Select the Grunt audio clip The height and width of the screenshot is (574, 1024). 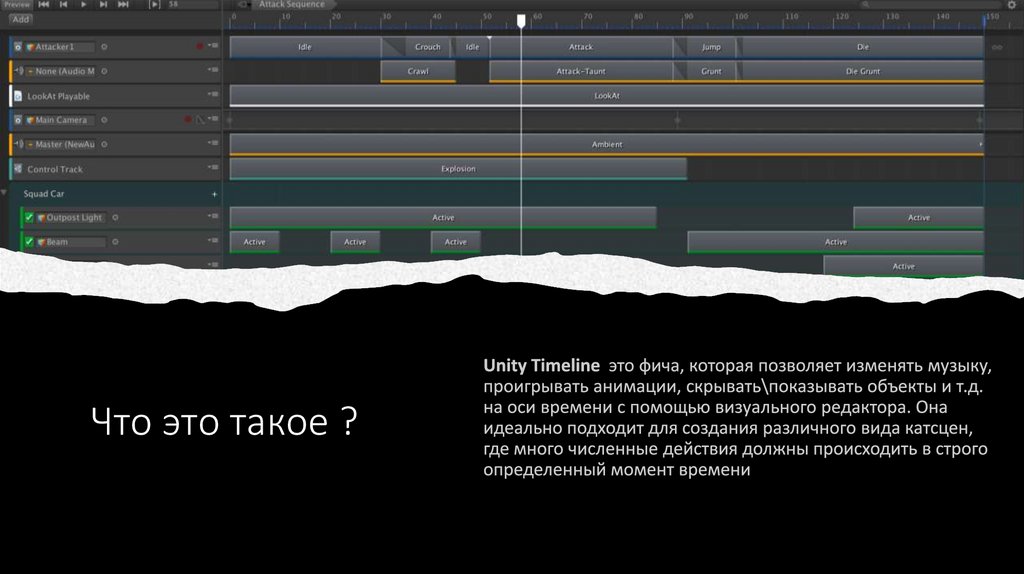coord(711,71)
